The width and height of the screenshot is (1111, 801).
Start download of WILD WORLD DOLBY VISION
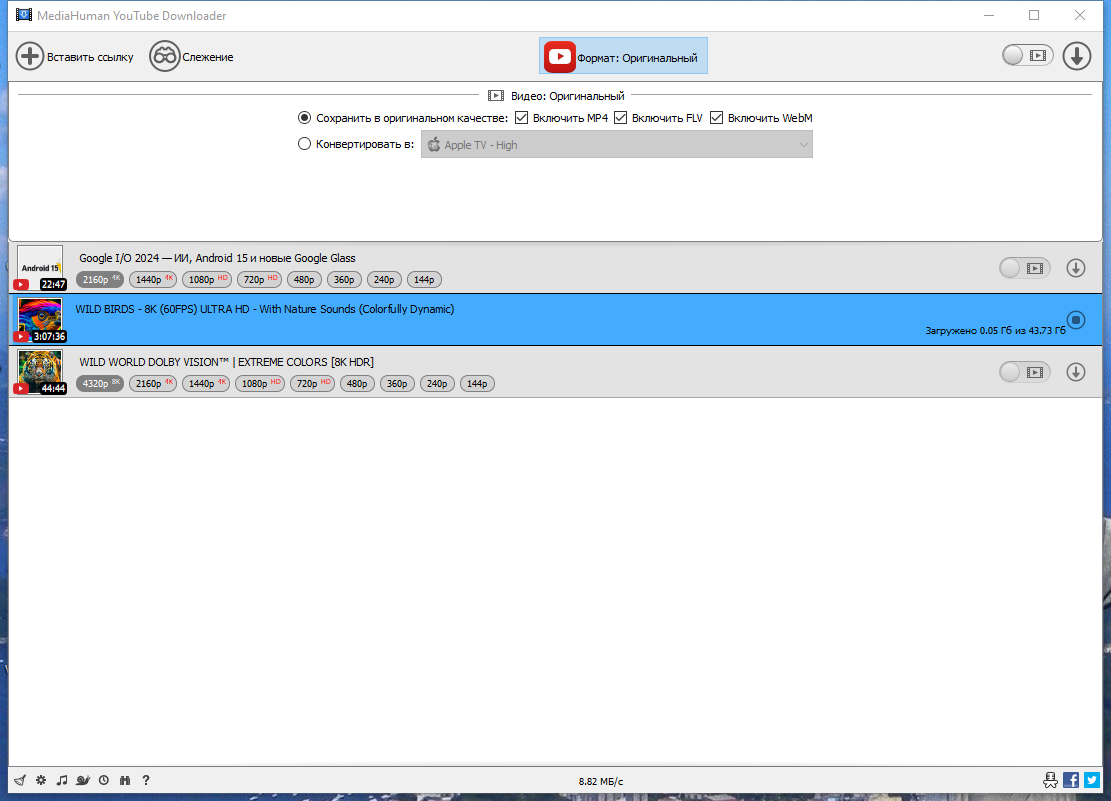[1076, 372]
